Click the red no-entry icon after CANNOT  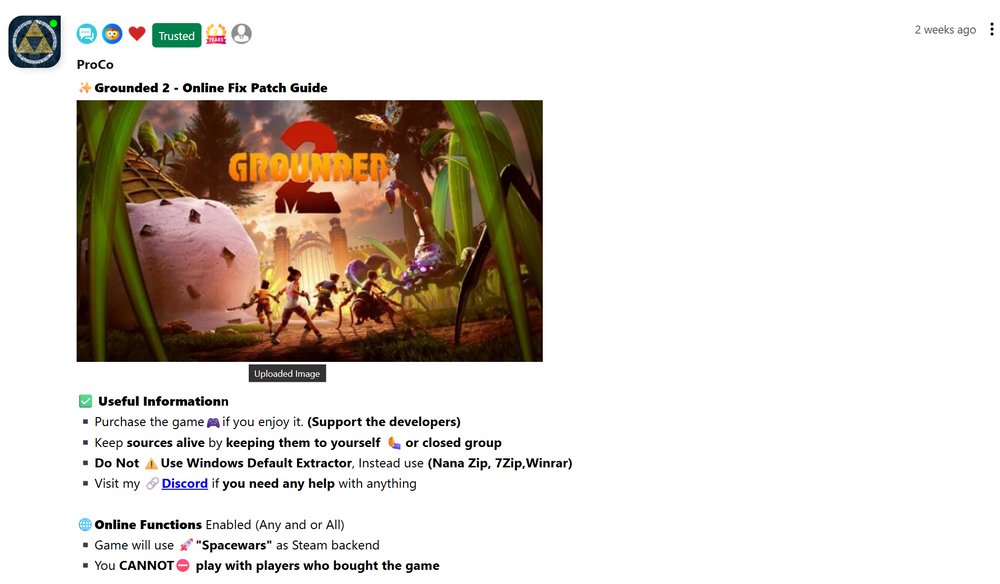(183, 566)
